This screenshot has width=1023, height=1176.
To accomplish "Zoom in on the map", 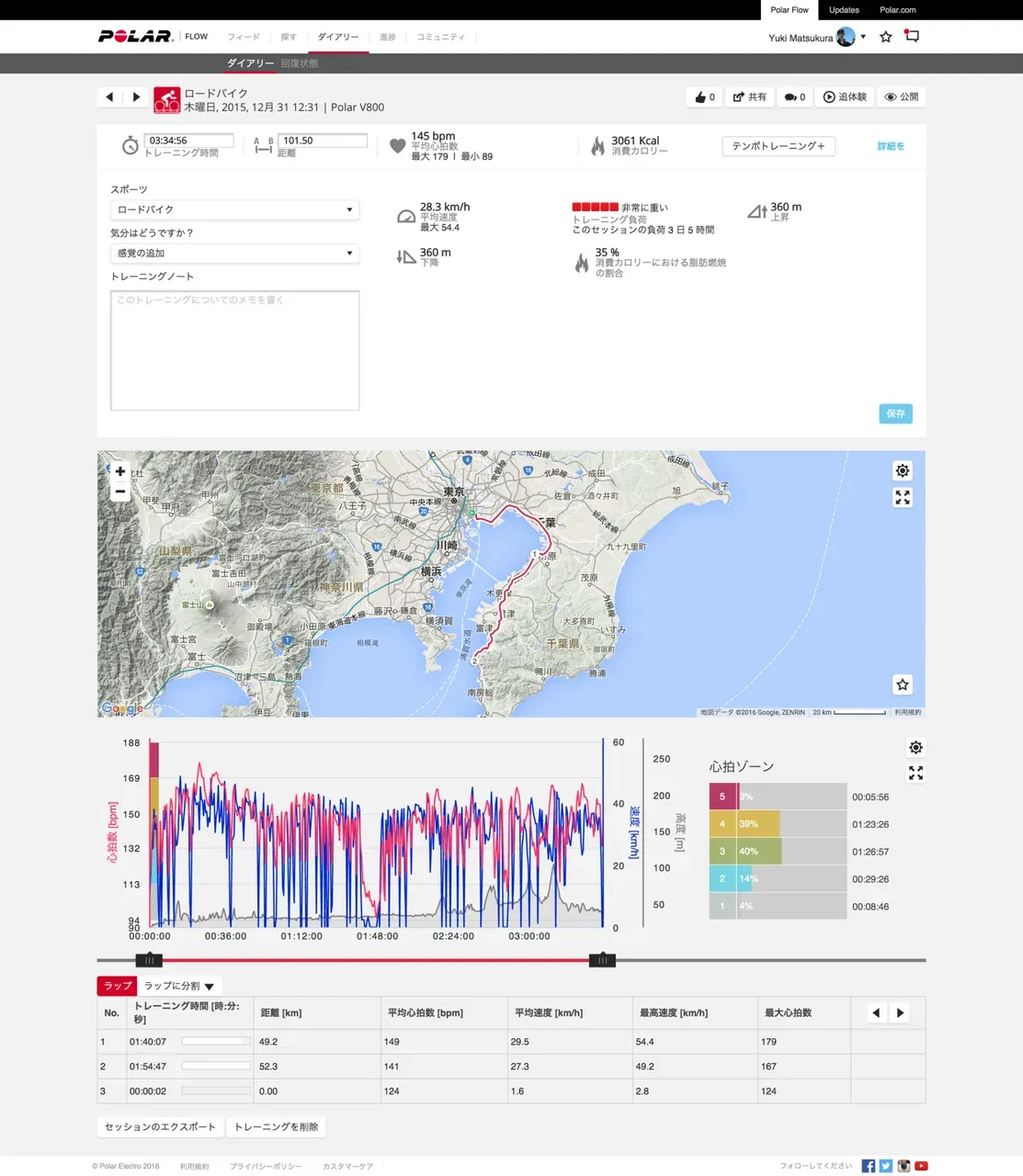I will click(x=120, y=471).
